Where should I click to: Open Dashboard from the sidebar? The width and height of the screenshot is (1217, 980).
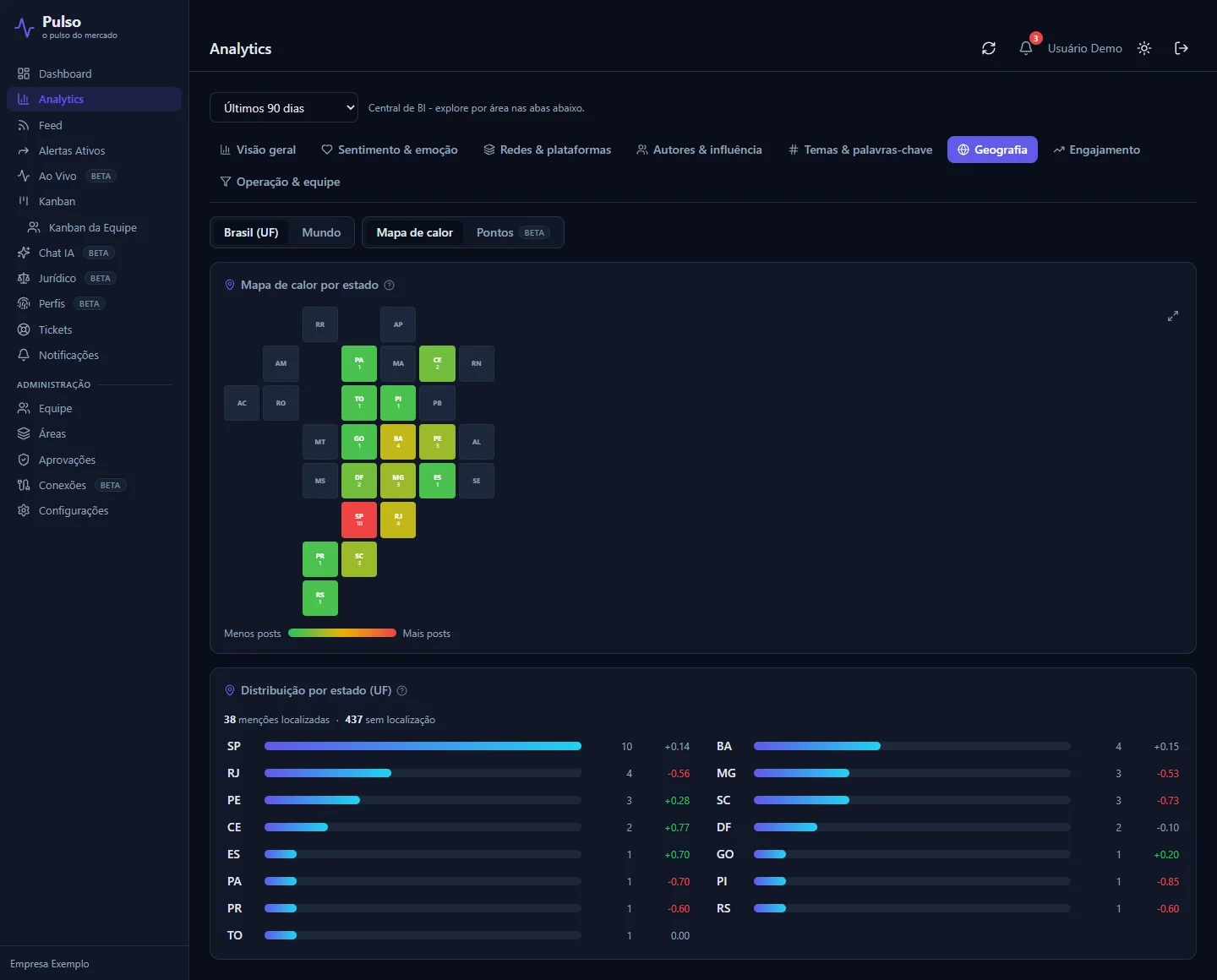(x=94, y=73)
